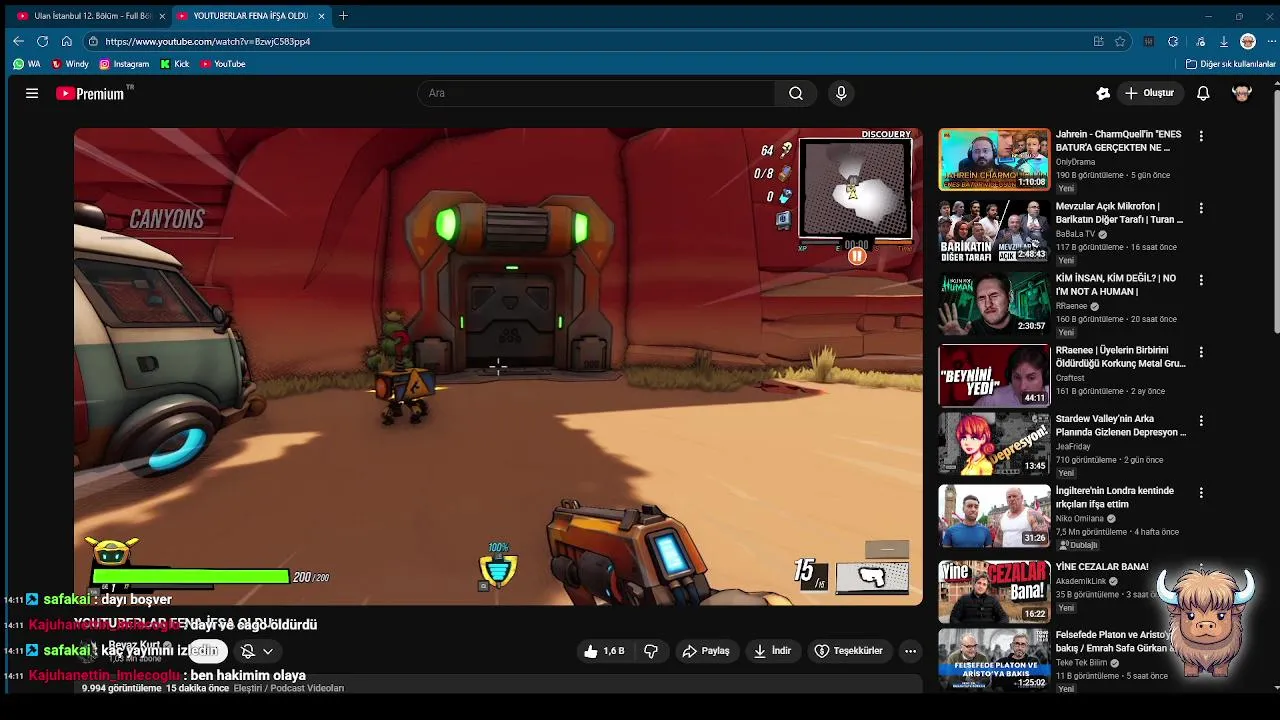Open Windy bookmark
Screen dimensions: 1280x720
[x=70, y=64]
